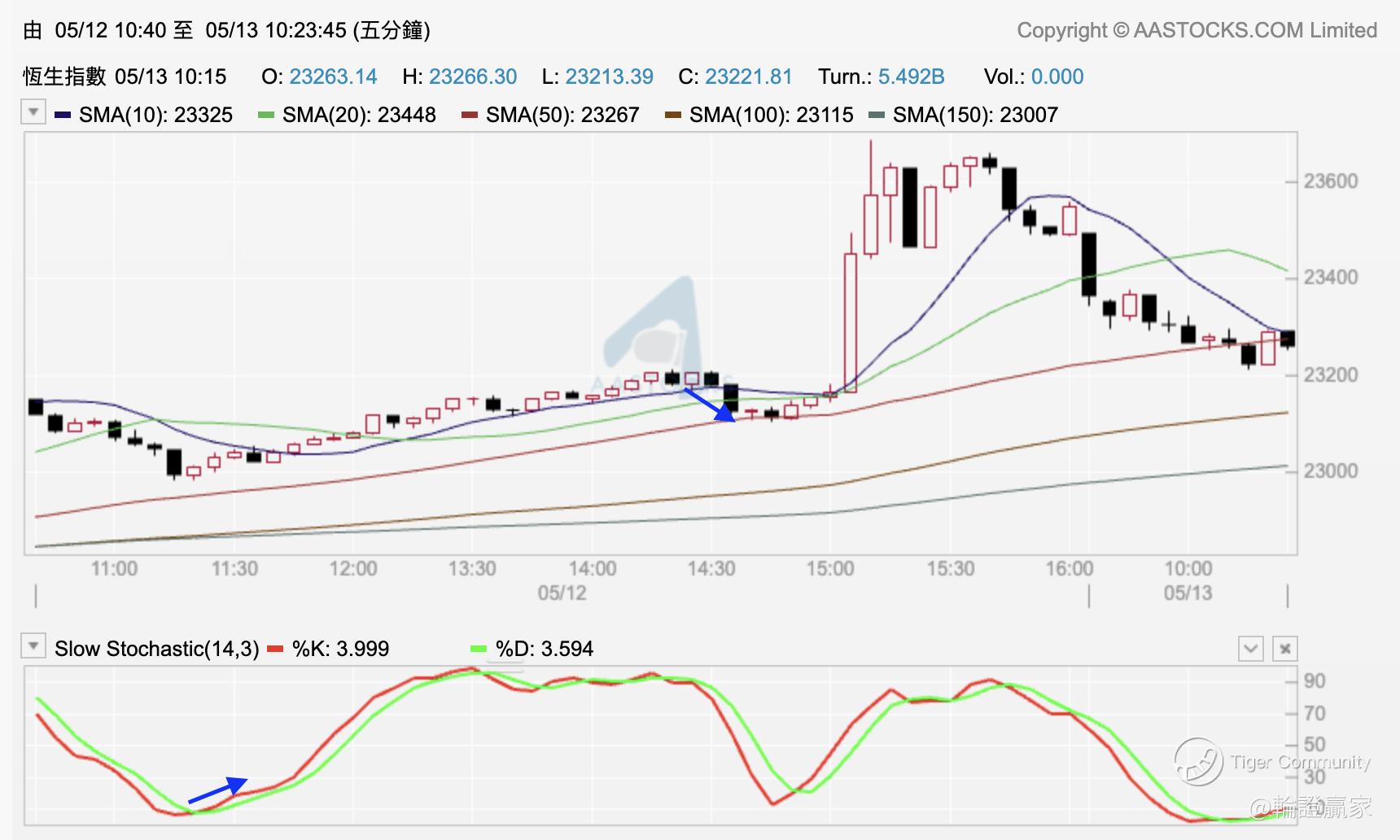This screenshot has width=1400, height=840.
Task: Open the Slow Stochastic indicator dropdown arrow
Action: tap(33, 646)
